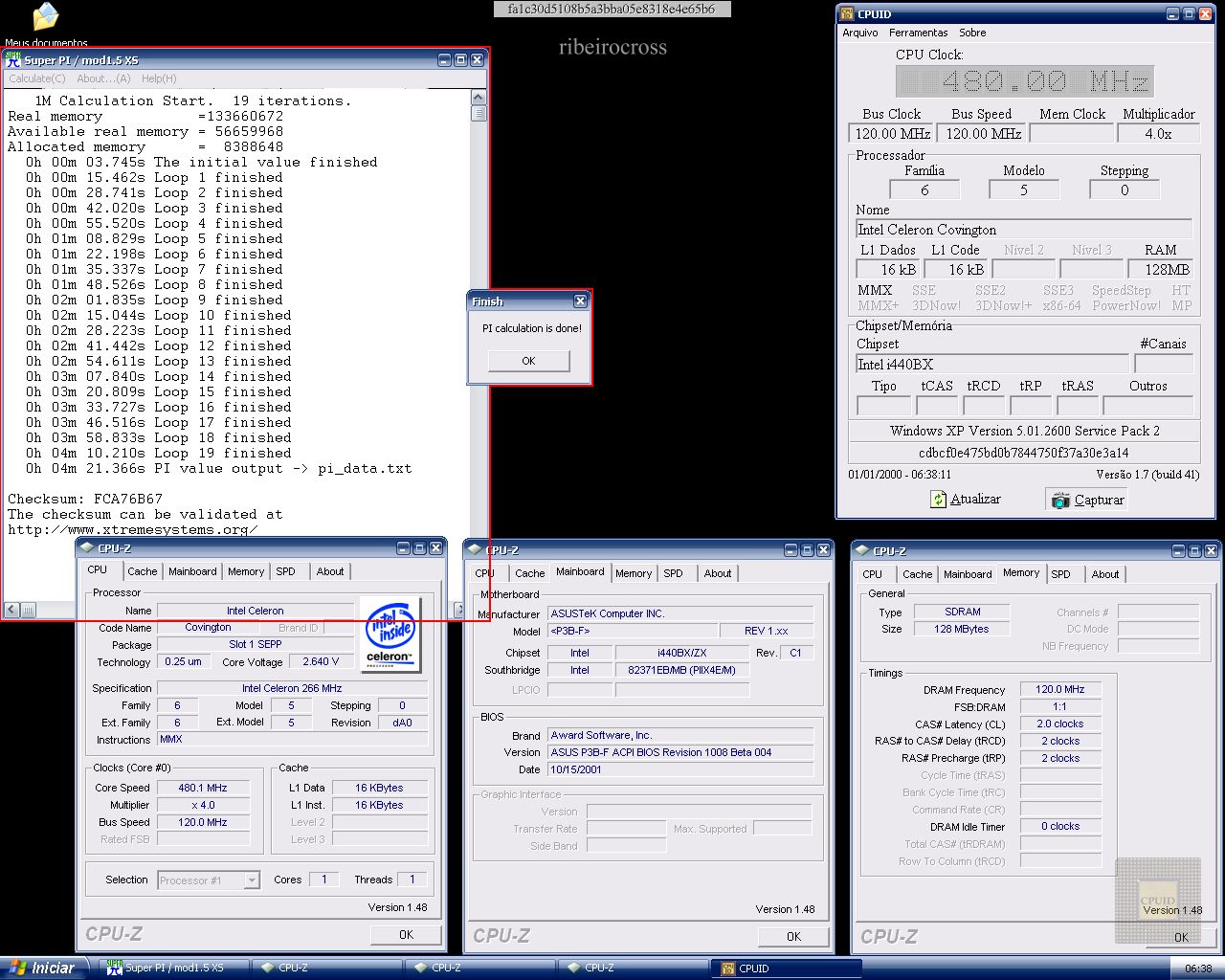Click the http://www.xtremesystems.org/ text
Image resolution: width=1225 pixels, height=980 pixels.
[132, 529]
